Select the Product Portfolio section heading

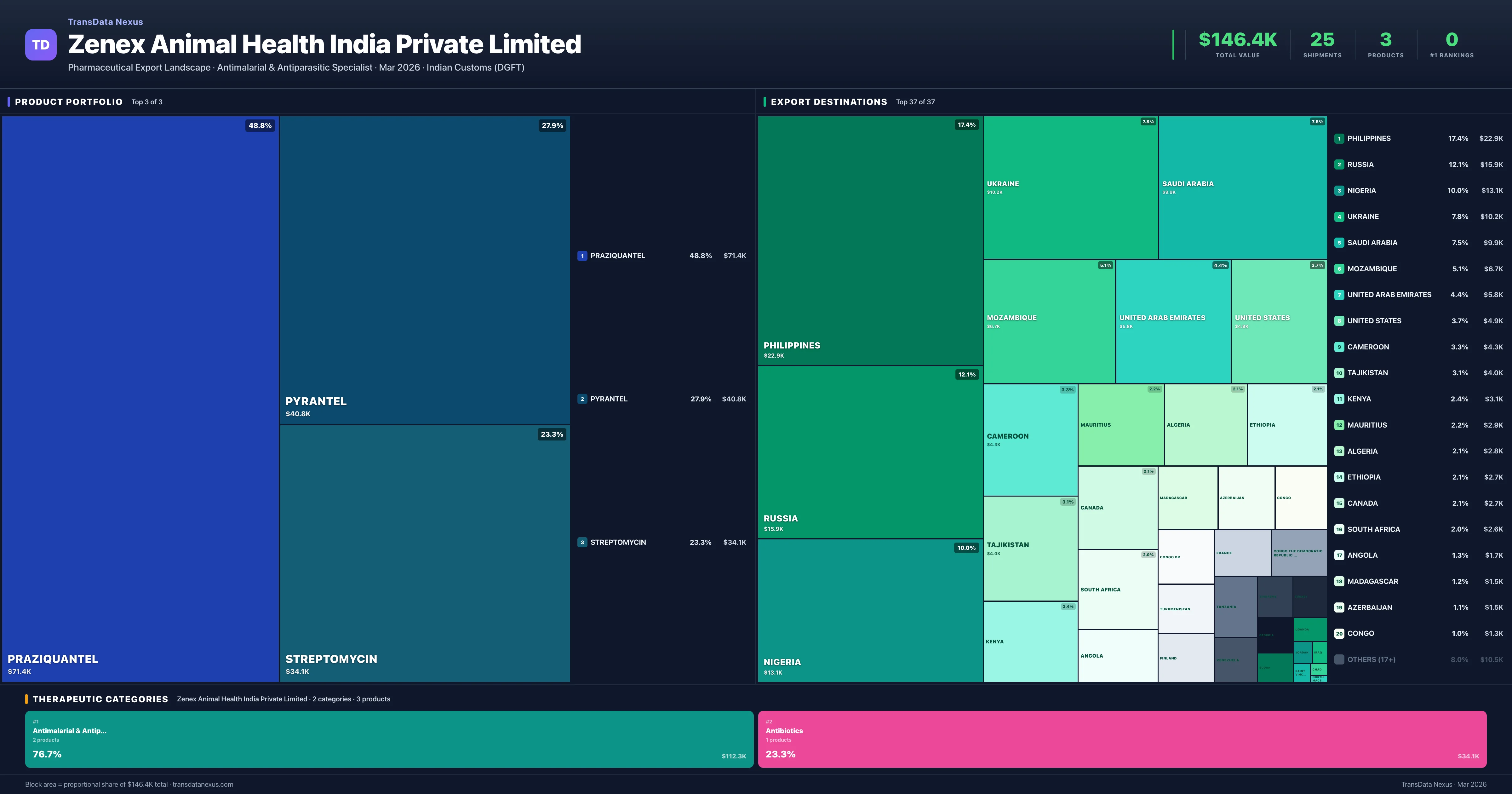point(69,101)
